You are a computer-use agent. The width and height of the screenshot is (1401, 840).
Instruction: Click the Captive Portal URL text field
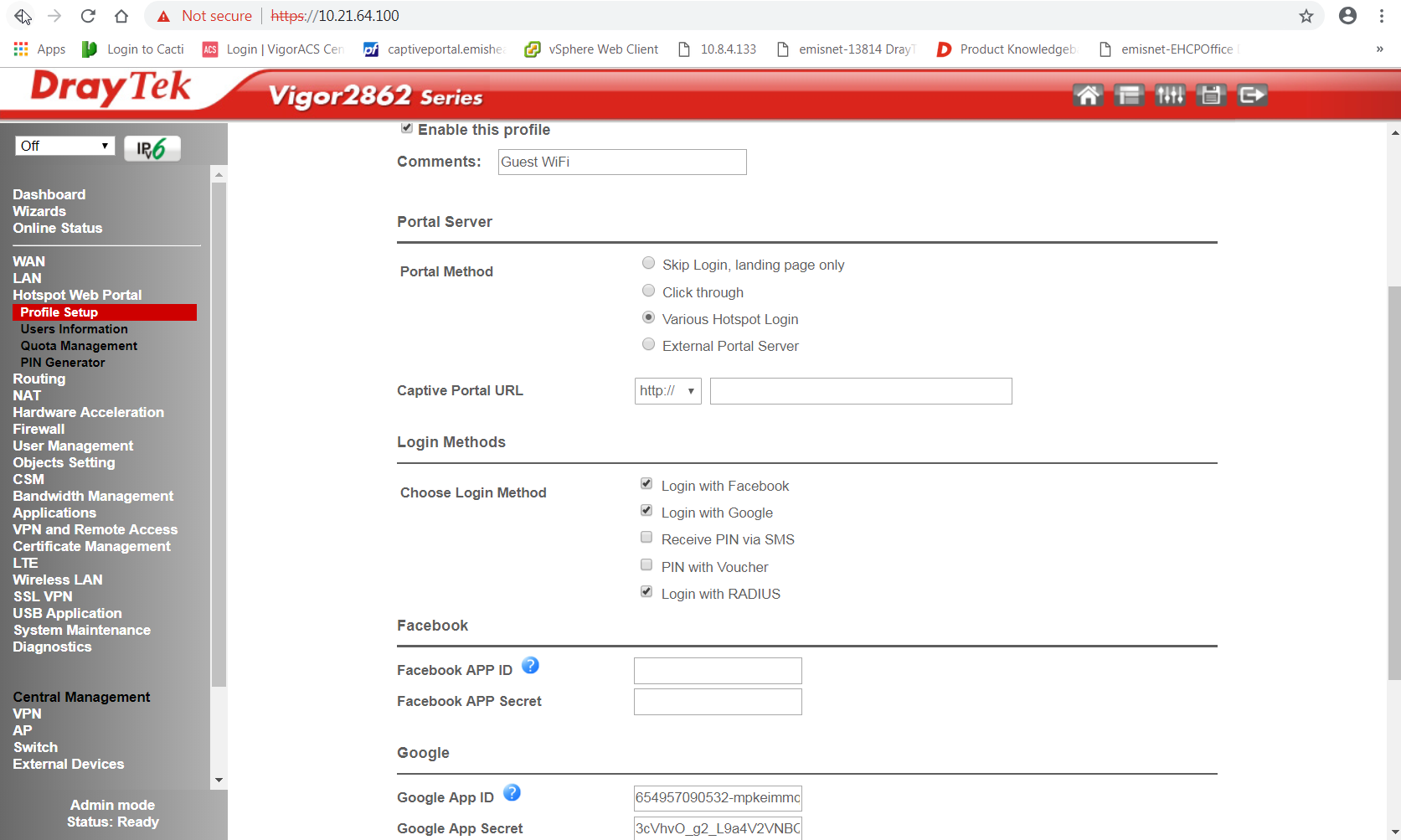point(860,391)
